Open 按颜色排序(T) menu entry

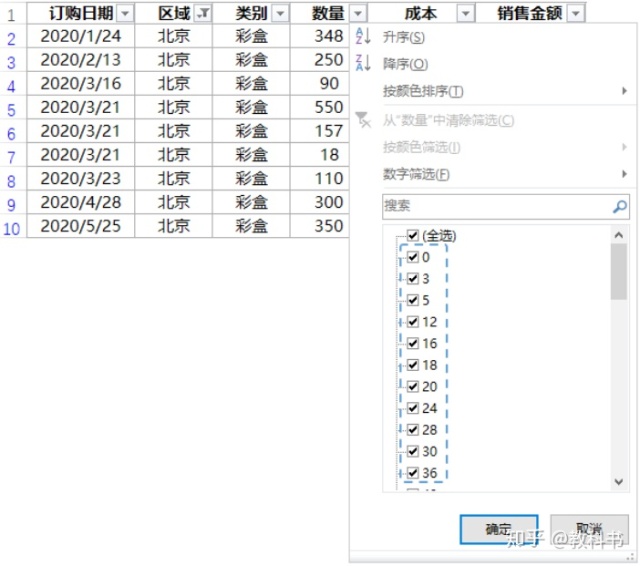(x=423, y=91)
